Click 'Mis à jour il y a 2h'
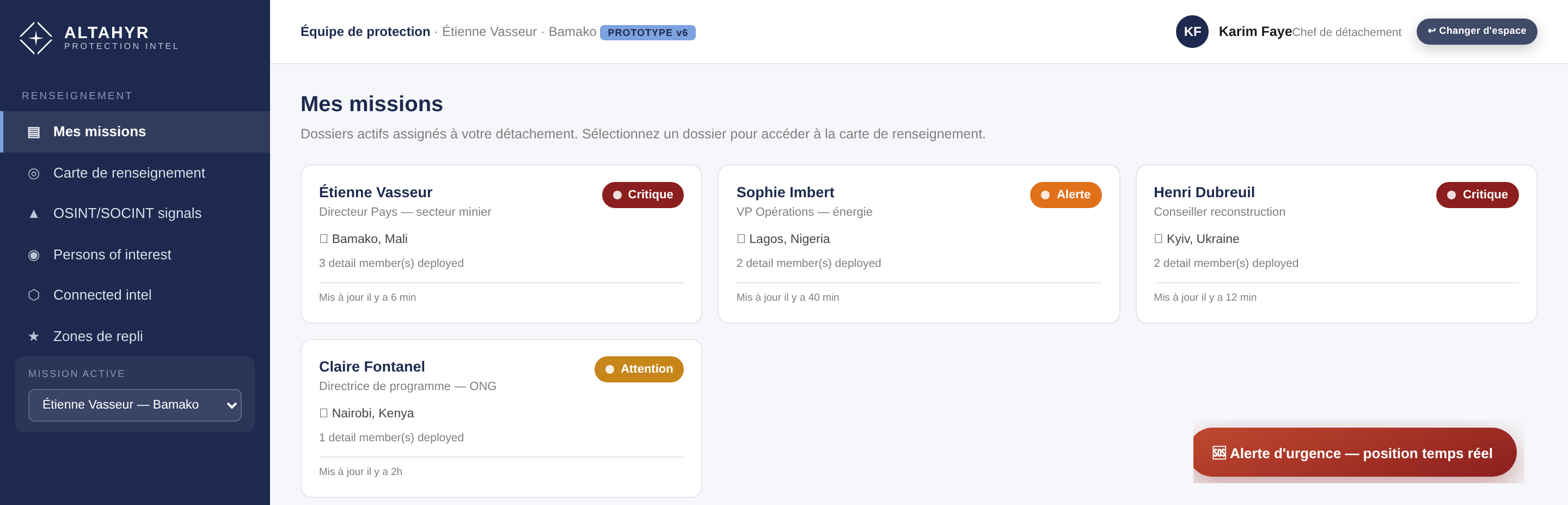Screen dimensions: 1568x505 point(360,471)
